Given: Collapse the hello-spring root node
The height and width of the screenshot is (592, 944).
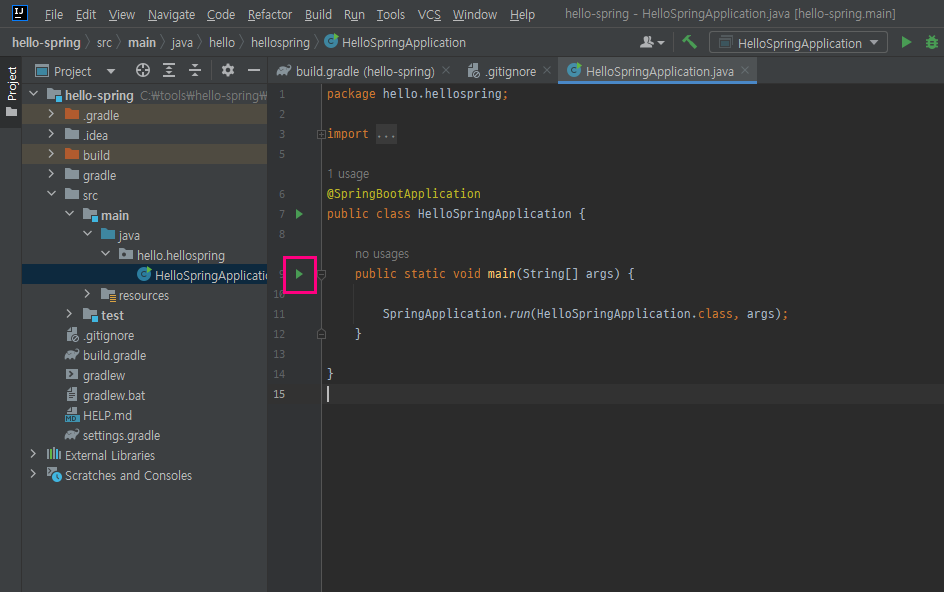Looking at the screenshot, I should pos(34,94).
